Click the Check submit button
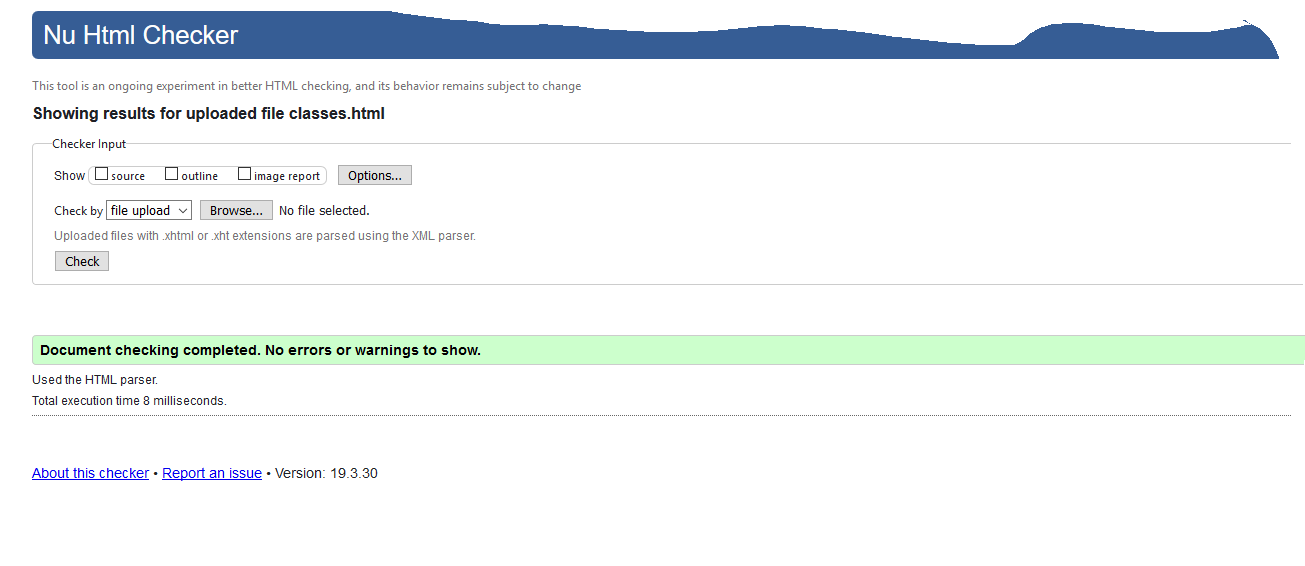This screenshot has height=566, width=1305. [x=82, y=261]
